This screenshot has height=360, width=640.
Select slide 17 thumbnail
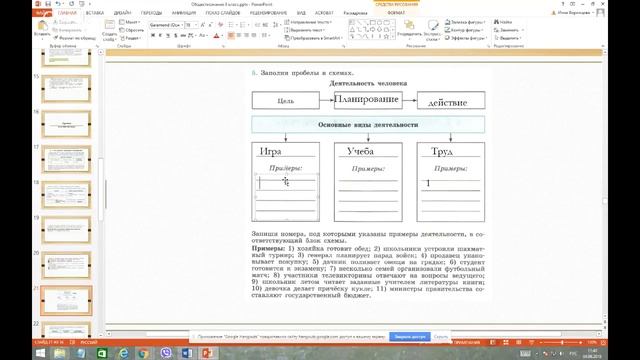click(x=66, y=159)
